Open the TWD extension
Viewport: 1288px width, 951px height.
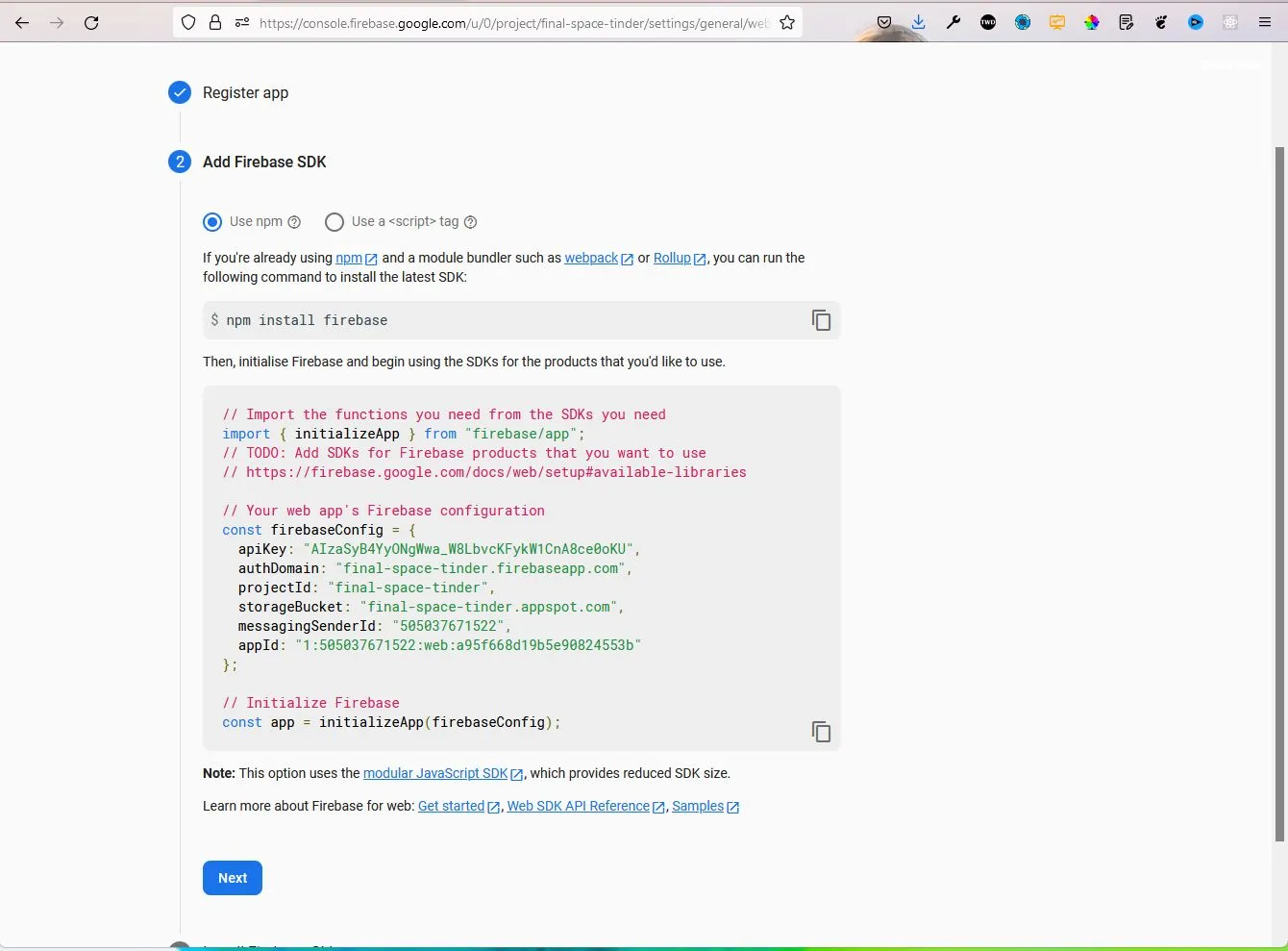tap(988, 22)
